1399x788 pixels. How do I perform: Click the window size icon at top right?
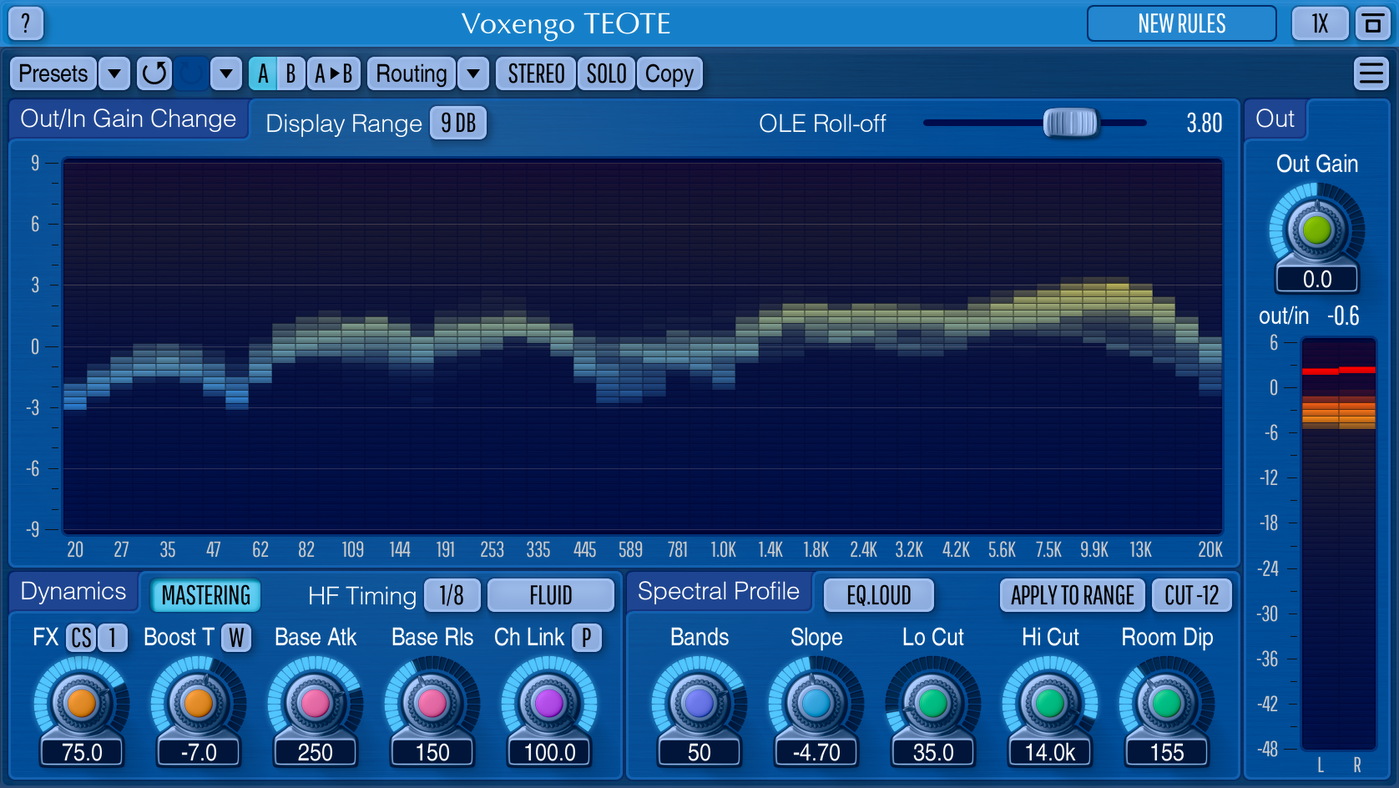1369,24
